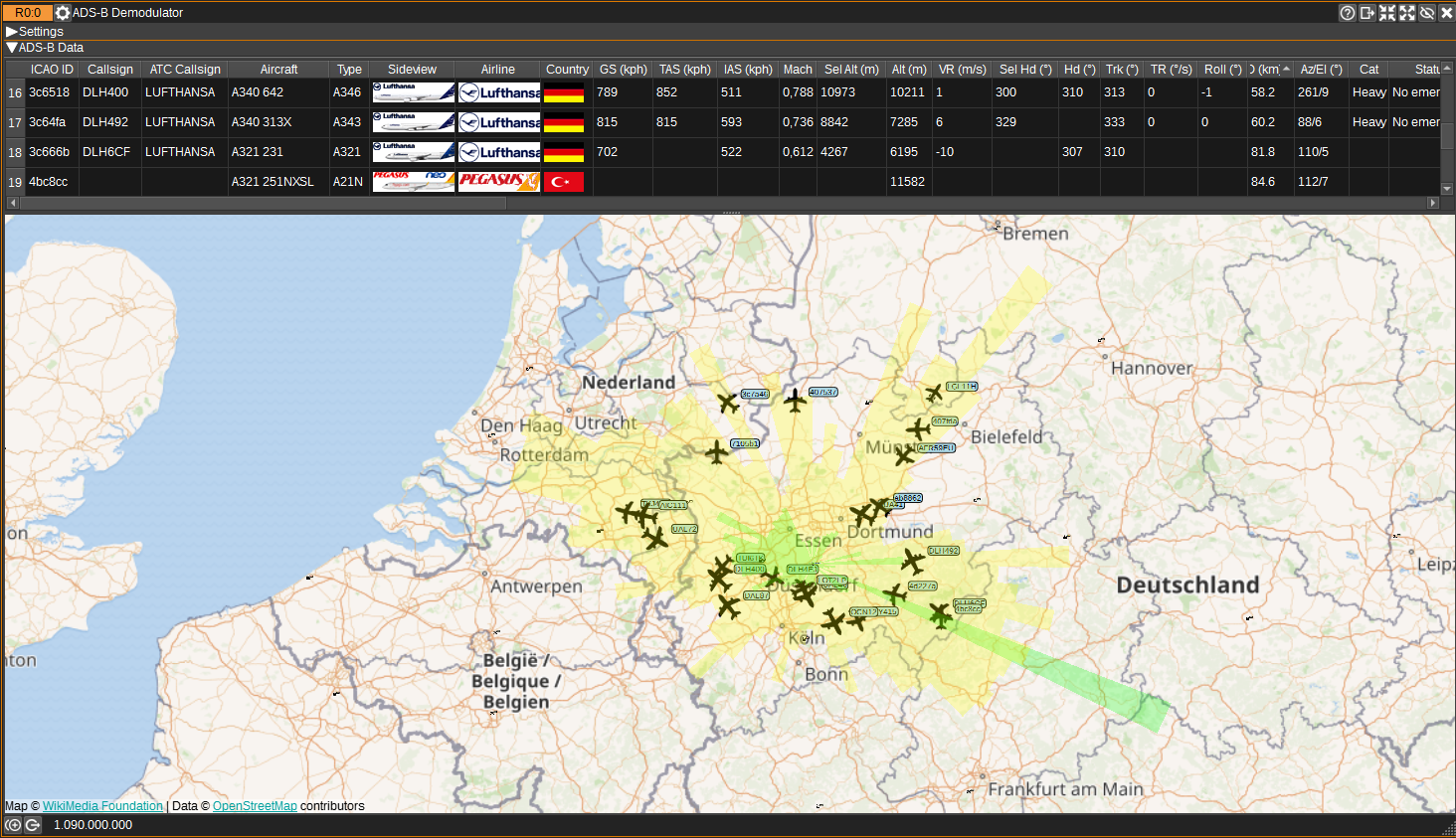Click the circular arrow icon next to the frequency
The image size is (1456, 838).
(x=31, y=824)
